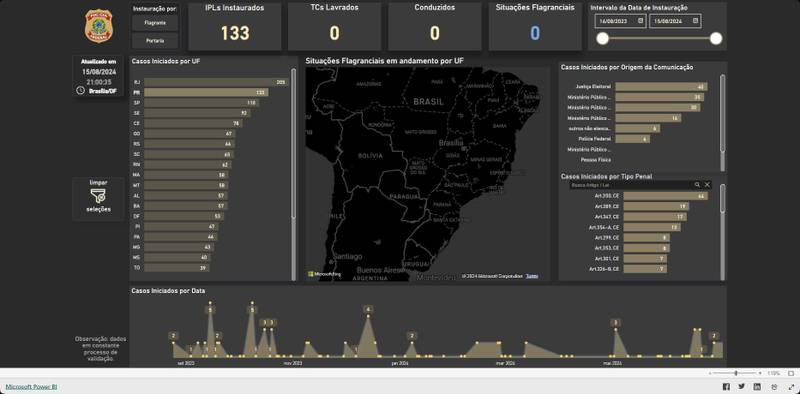Viewport: 800px width, 394px height.
Task: Click scrollbar of Tipo Penal chart
Action: tap(722, 198)
